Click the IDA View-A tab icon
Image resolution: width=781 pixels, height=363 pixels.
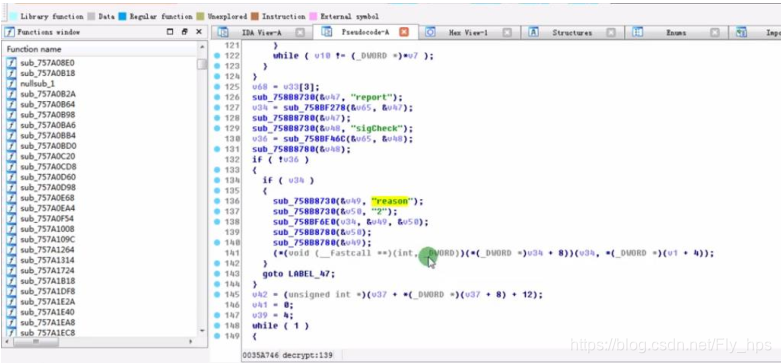tap(223, 32)
